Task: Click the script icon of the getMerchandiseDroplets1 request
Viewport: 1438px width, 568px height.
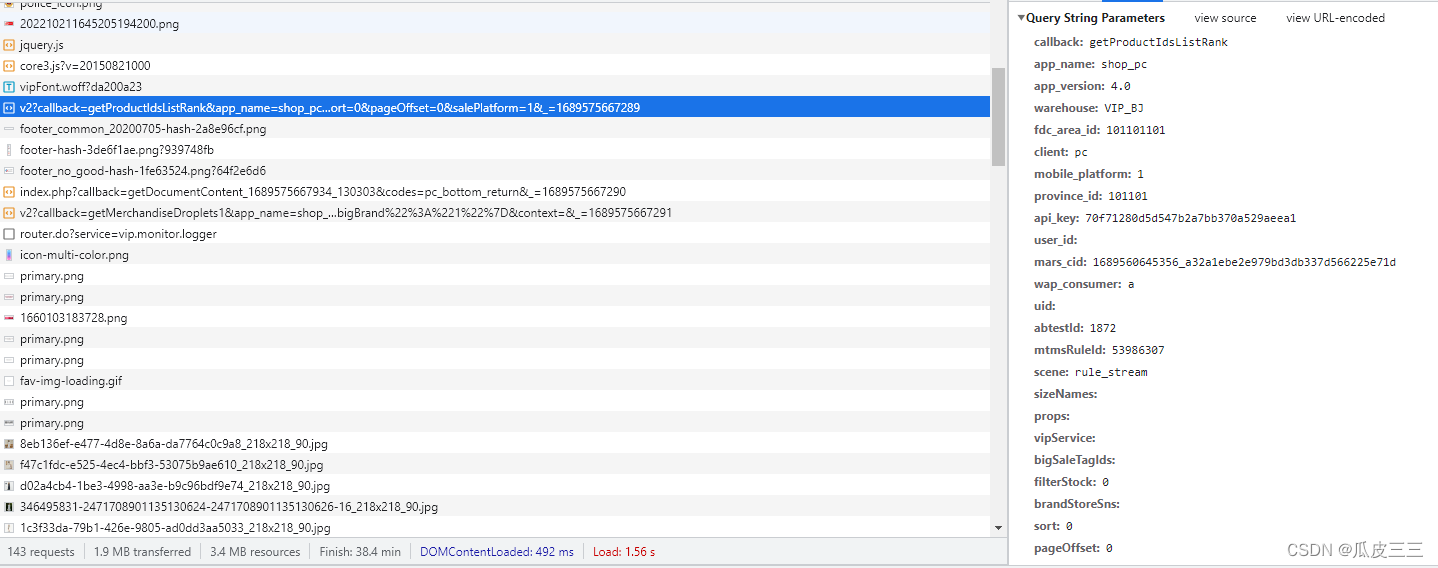Action: pos(9,213)
